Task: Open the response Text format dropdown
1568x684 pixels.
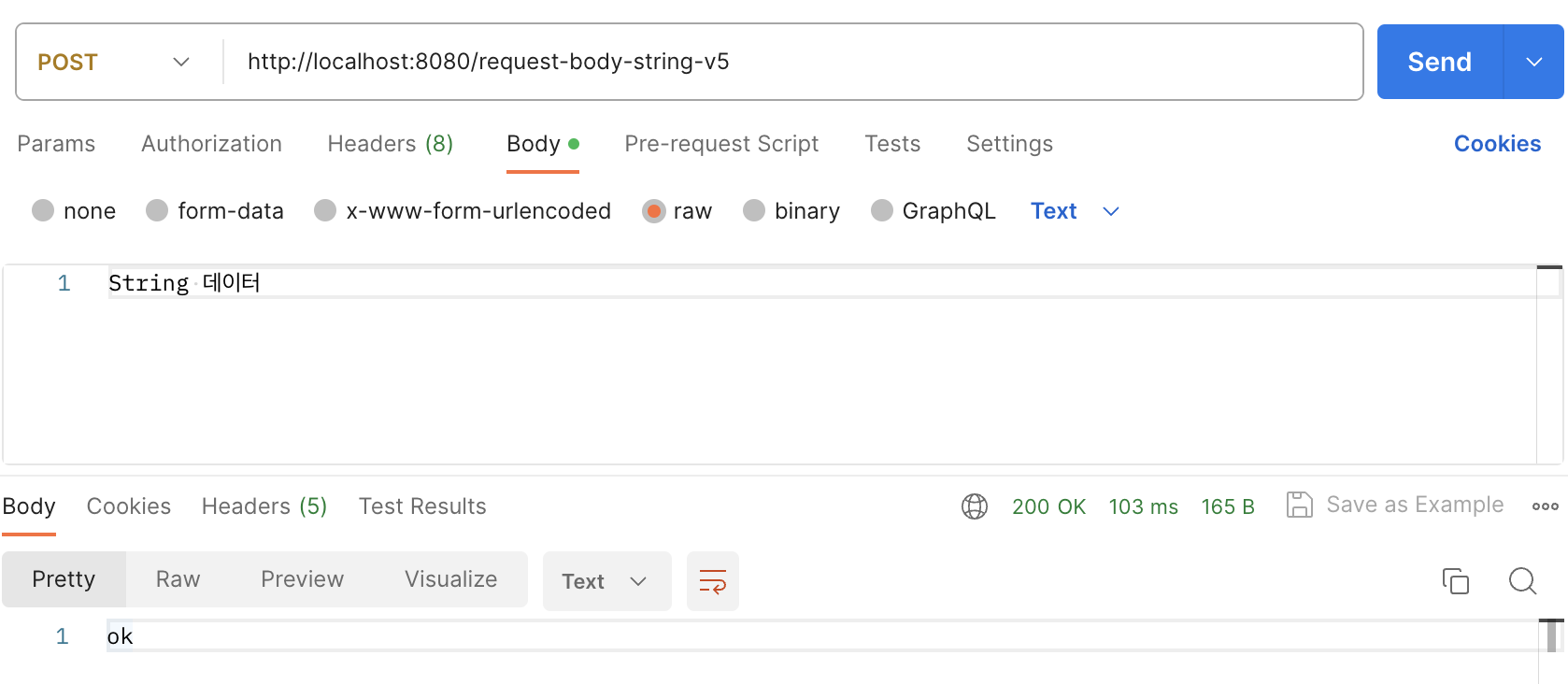Action: (x=607, y=581)
